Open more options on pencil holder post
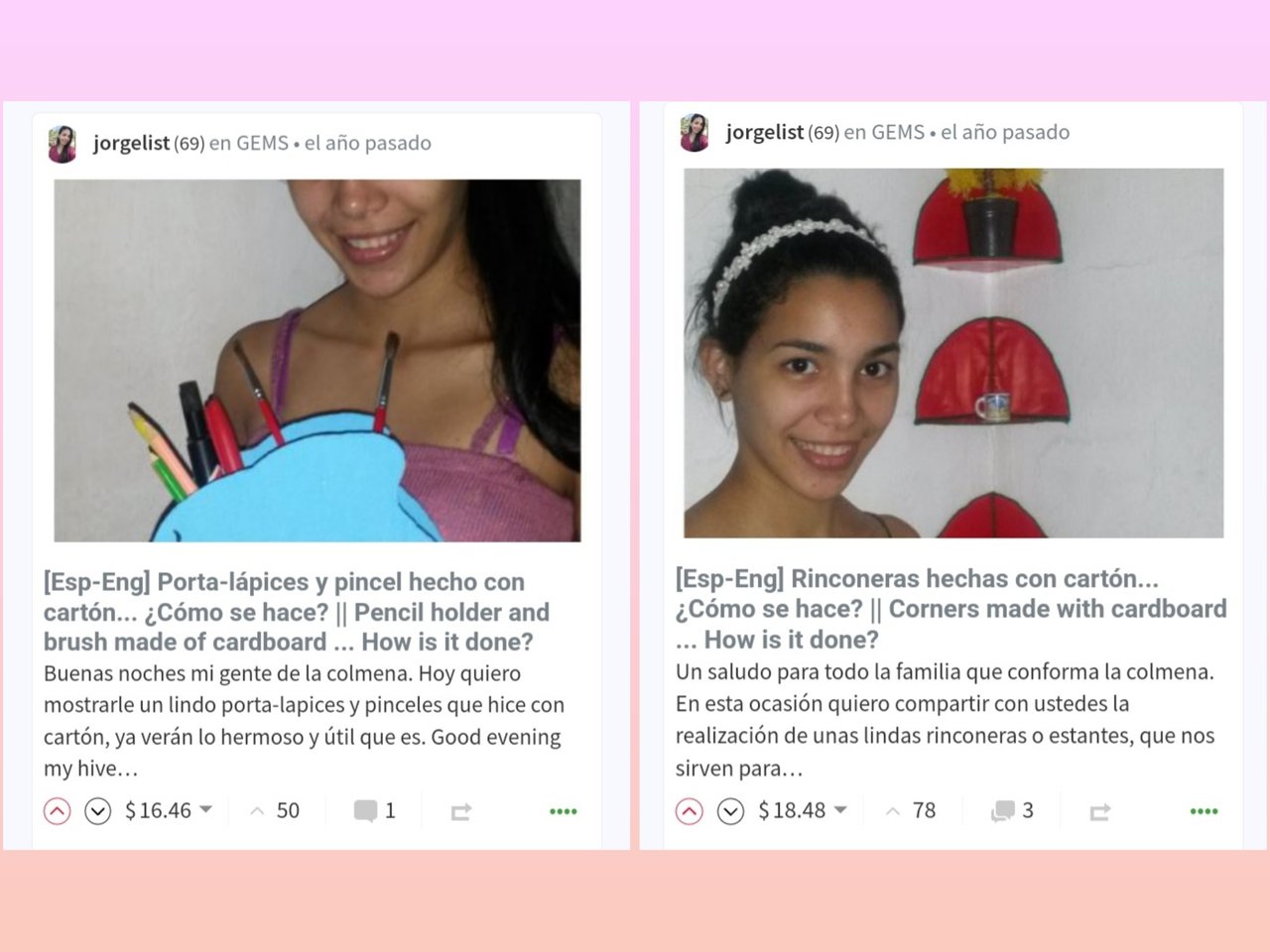The image size is (1270, 952). (x=564, y=811)
